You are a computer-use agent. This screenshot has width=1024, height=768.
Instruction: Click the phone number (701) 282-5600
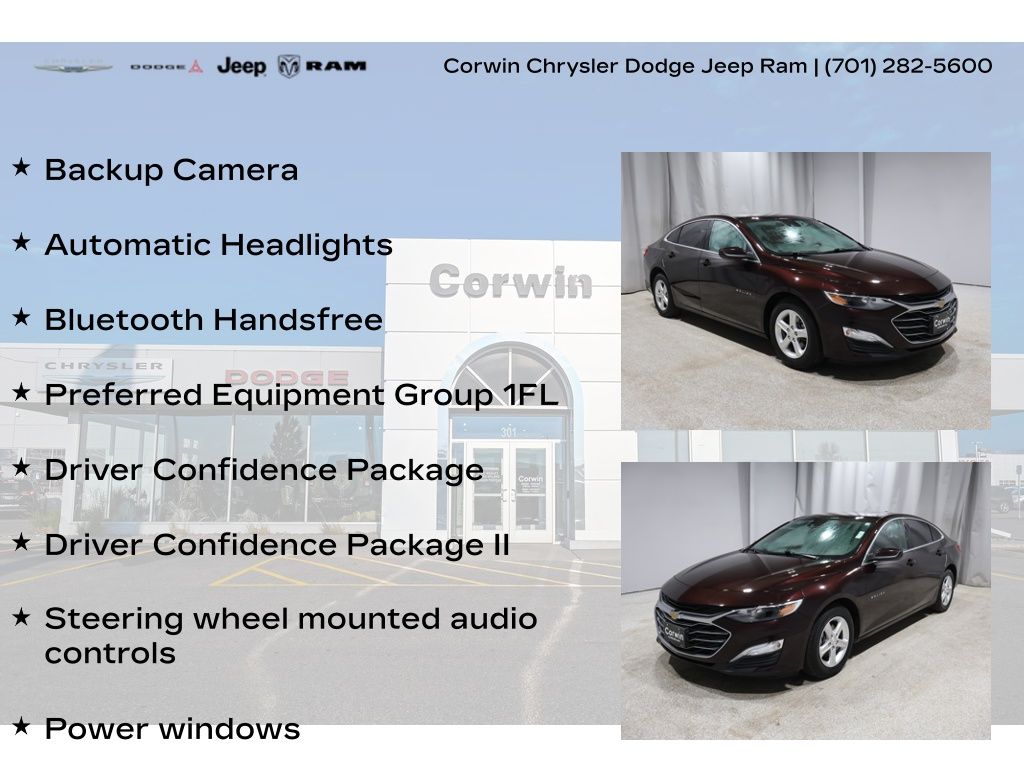click(x=908, y=66)
